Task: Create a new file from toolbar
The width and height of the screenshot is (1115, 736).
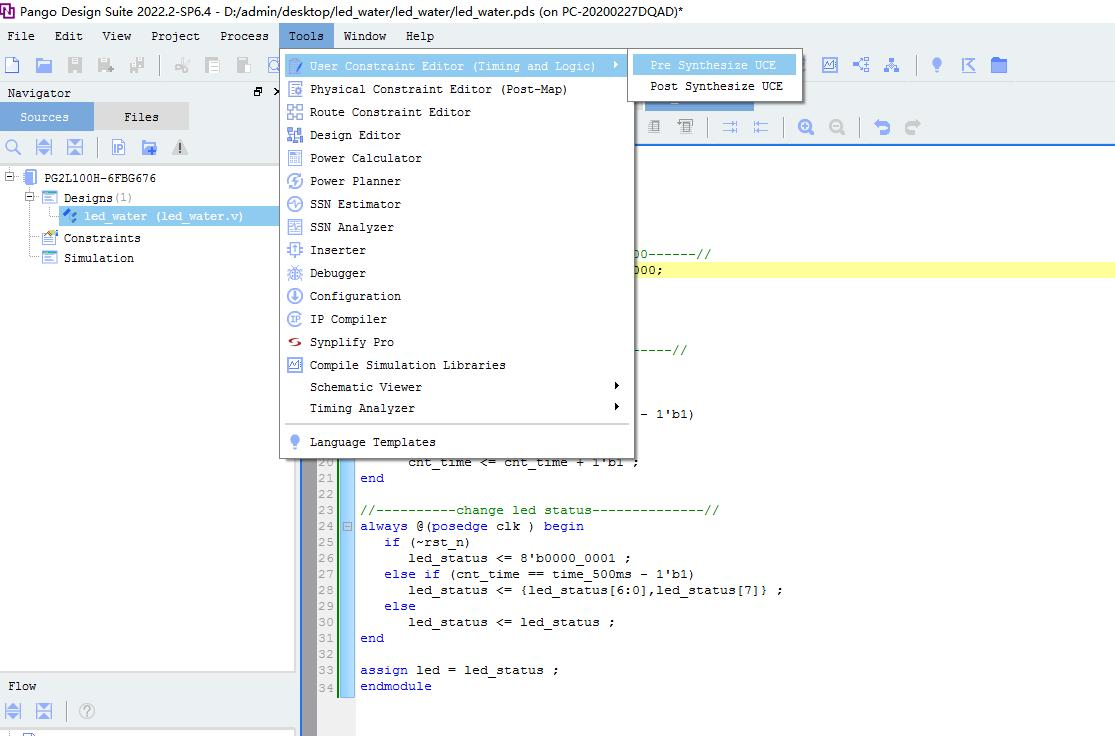Action: click(12, 65)
